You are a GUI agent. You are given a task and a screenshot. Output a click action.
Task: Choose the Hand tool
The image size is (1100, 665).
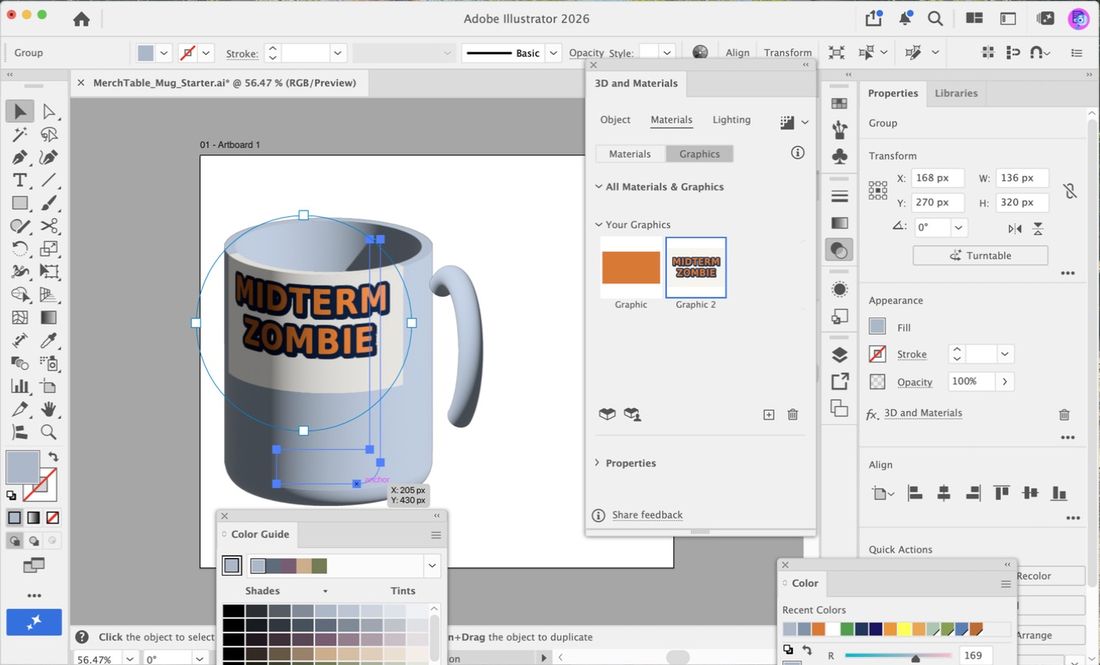click(48, 409)
